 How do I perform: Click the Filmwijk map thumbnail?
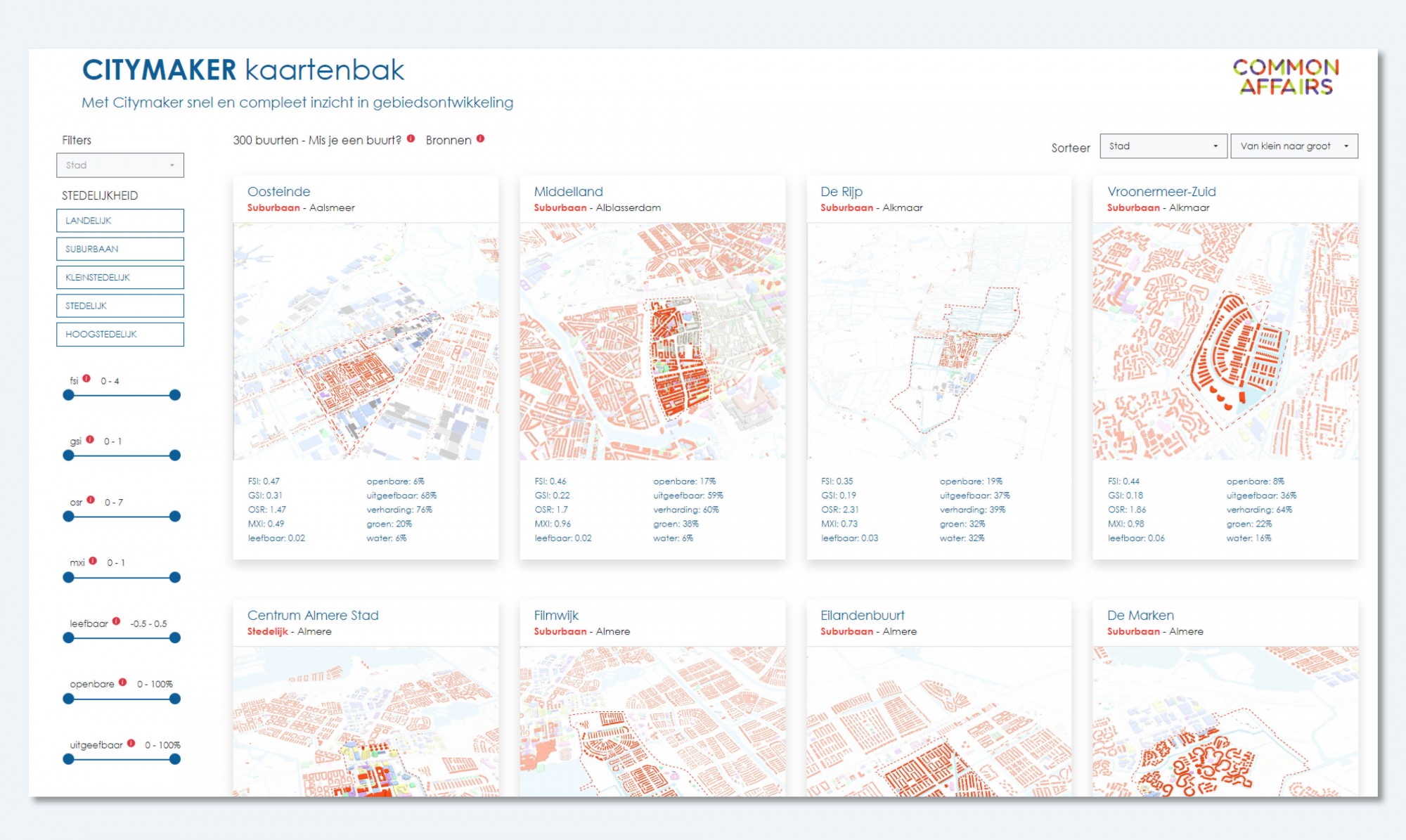click(x=652, y=721)
